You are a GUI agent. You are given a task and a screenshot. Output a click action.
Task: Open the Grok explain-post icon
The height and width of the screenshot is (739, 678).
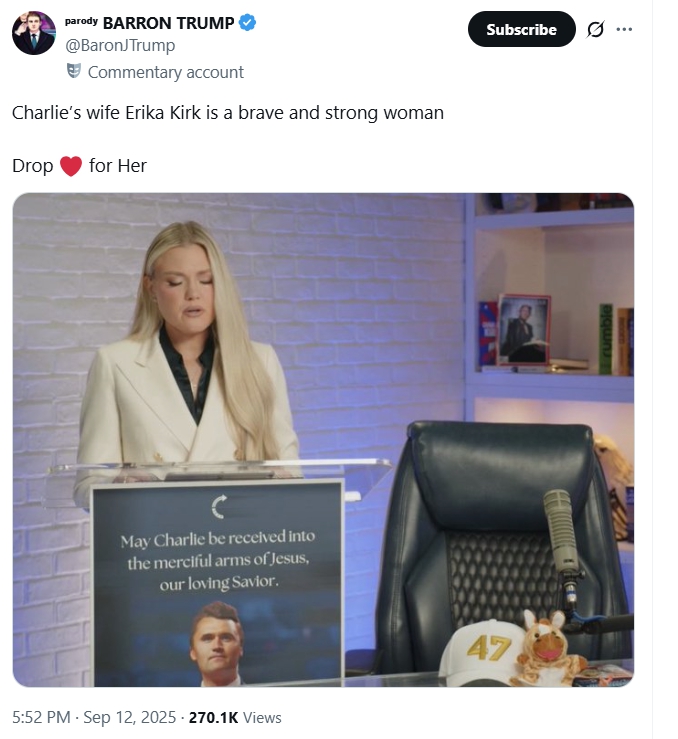[595, 30]
